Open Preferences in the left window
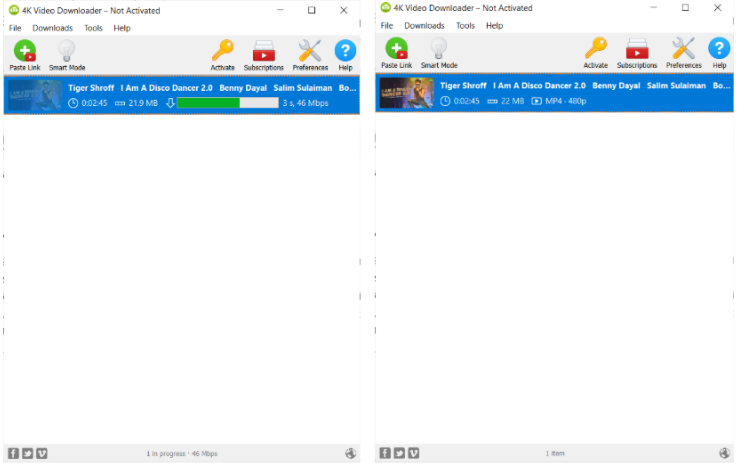This screenshot has width=744, height=468. pyautogui.click(x=310, y=56)
